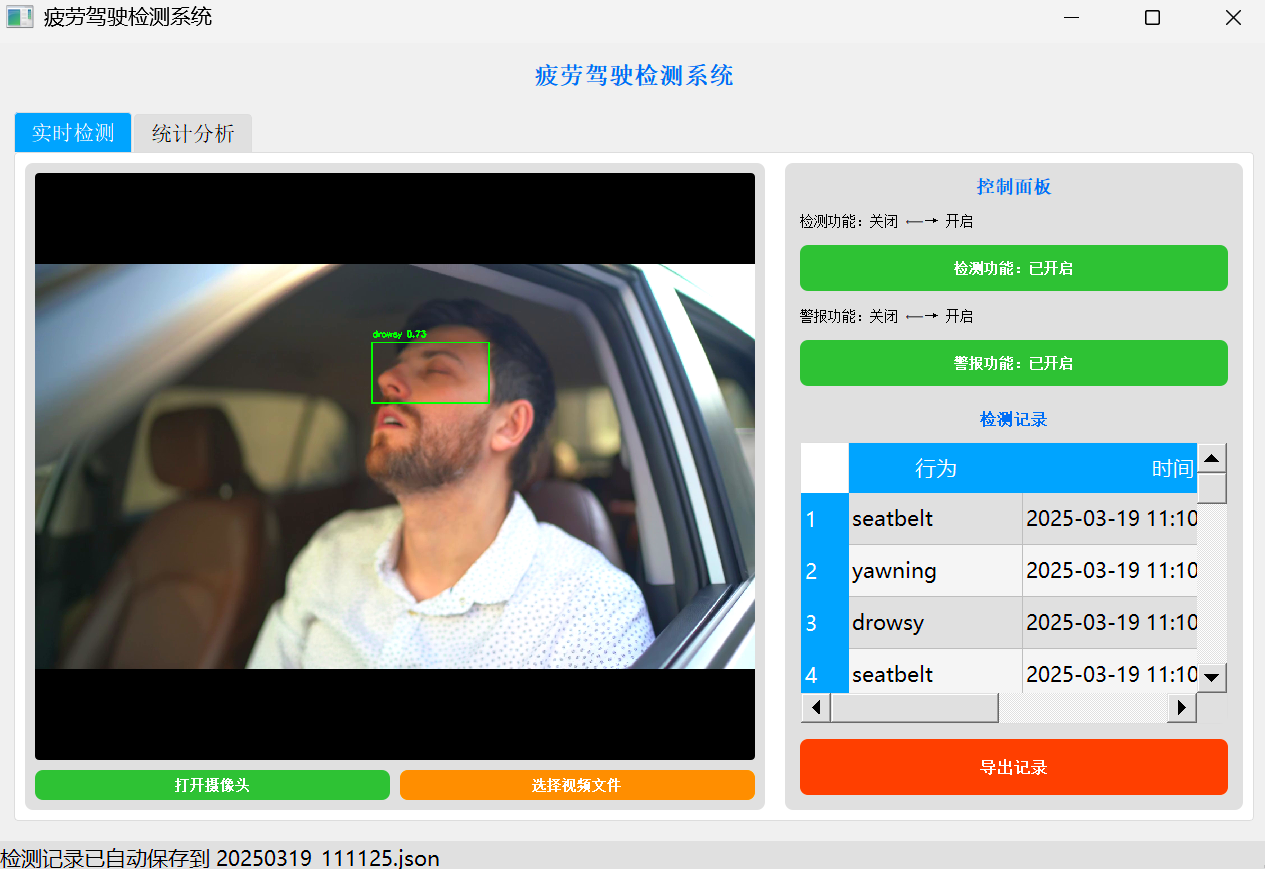Click the table's scroll right arrow
This screenshot has width=1265, height=869.
[x=1182, y=708]
